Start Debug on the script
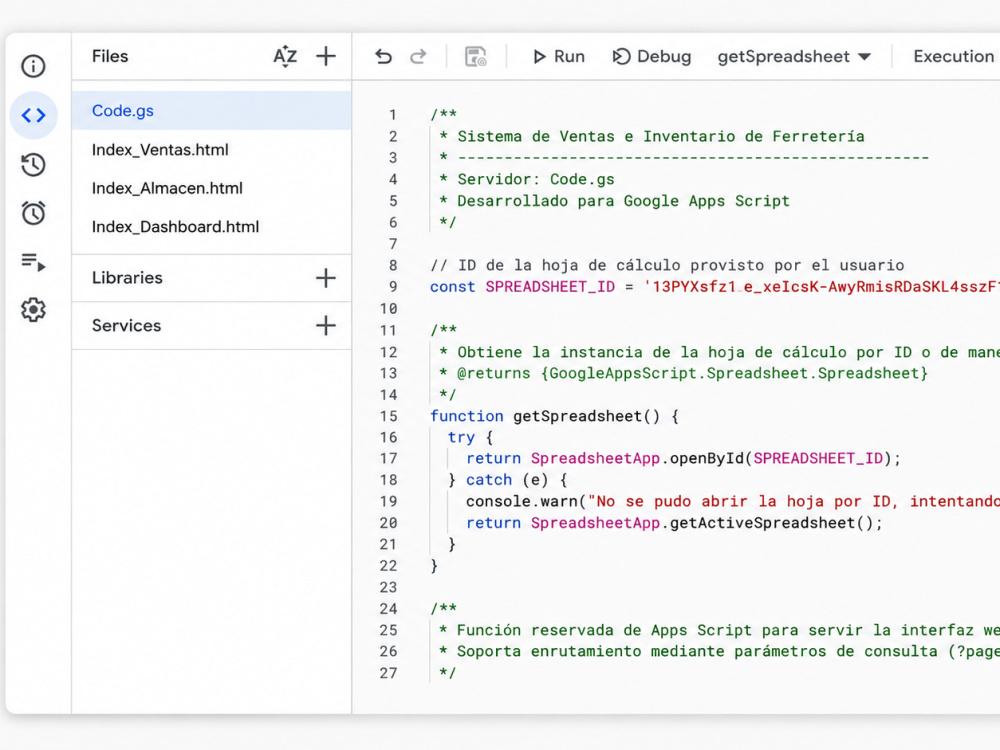Screen dimensions: 1000x750 652,57
